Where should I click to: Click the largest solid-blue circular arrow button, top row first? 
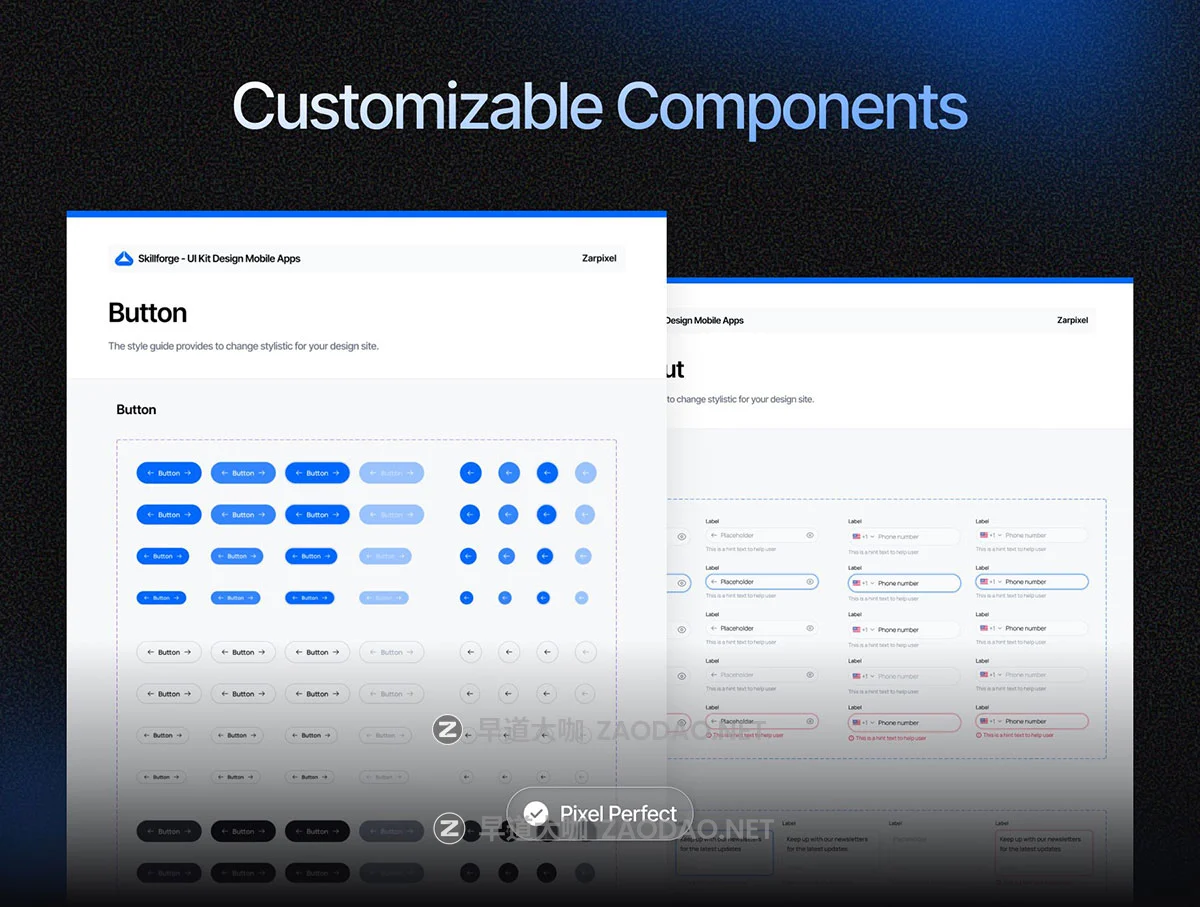click(x=470, y=473)
